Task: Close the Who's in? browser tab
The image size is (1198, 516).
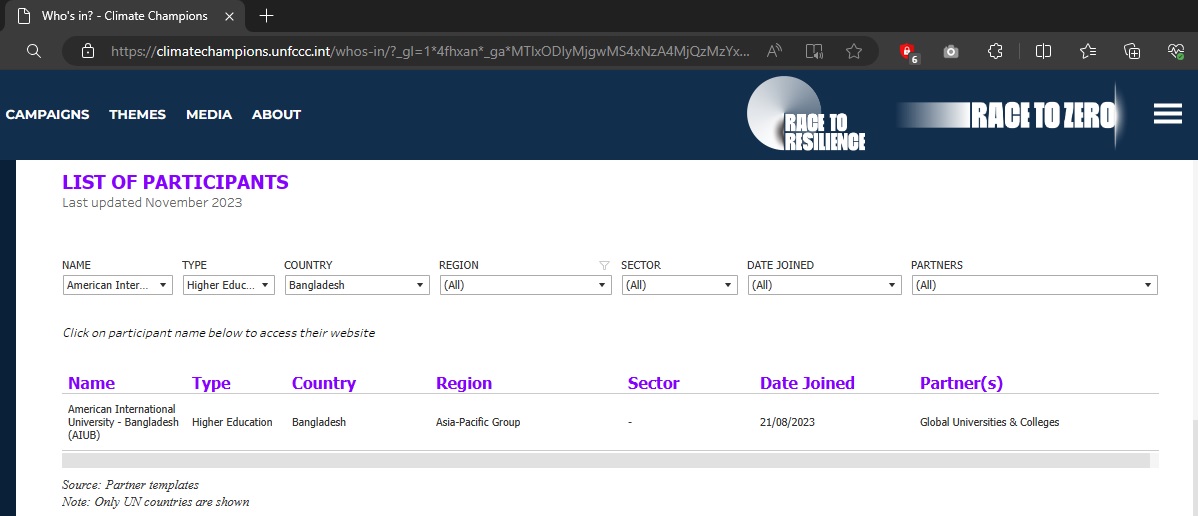Action: click(229, 16)
